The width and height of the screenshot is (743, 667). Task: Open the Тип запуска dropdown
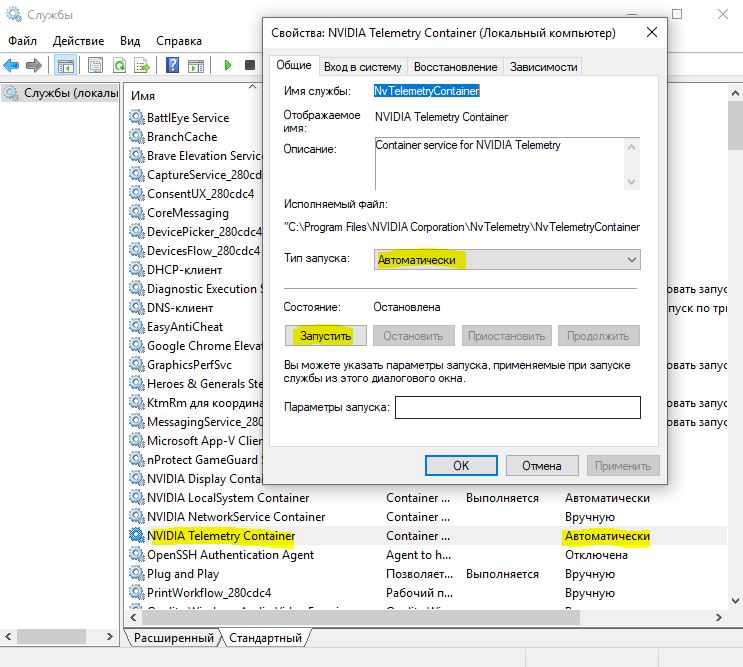tap(507, 260)
